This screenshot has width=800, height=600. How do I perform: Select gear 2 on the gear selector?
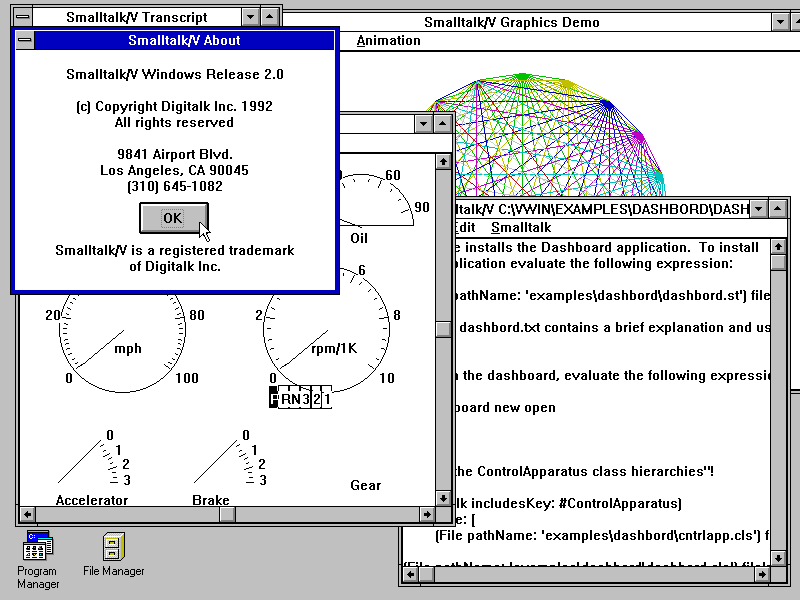click(x=316, y=397)
